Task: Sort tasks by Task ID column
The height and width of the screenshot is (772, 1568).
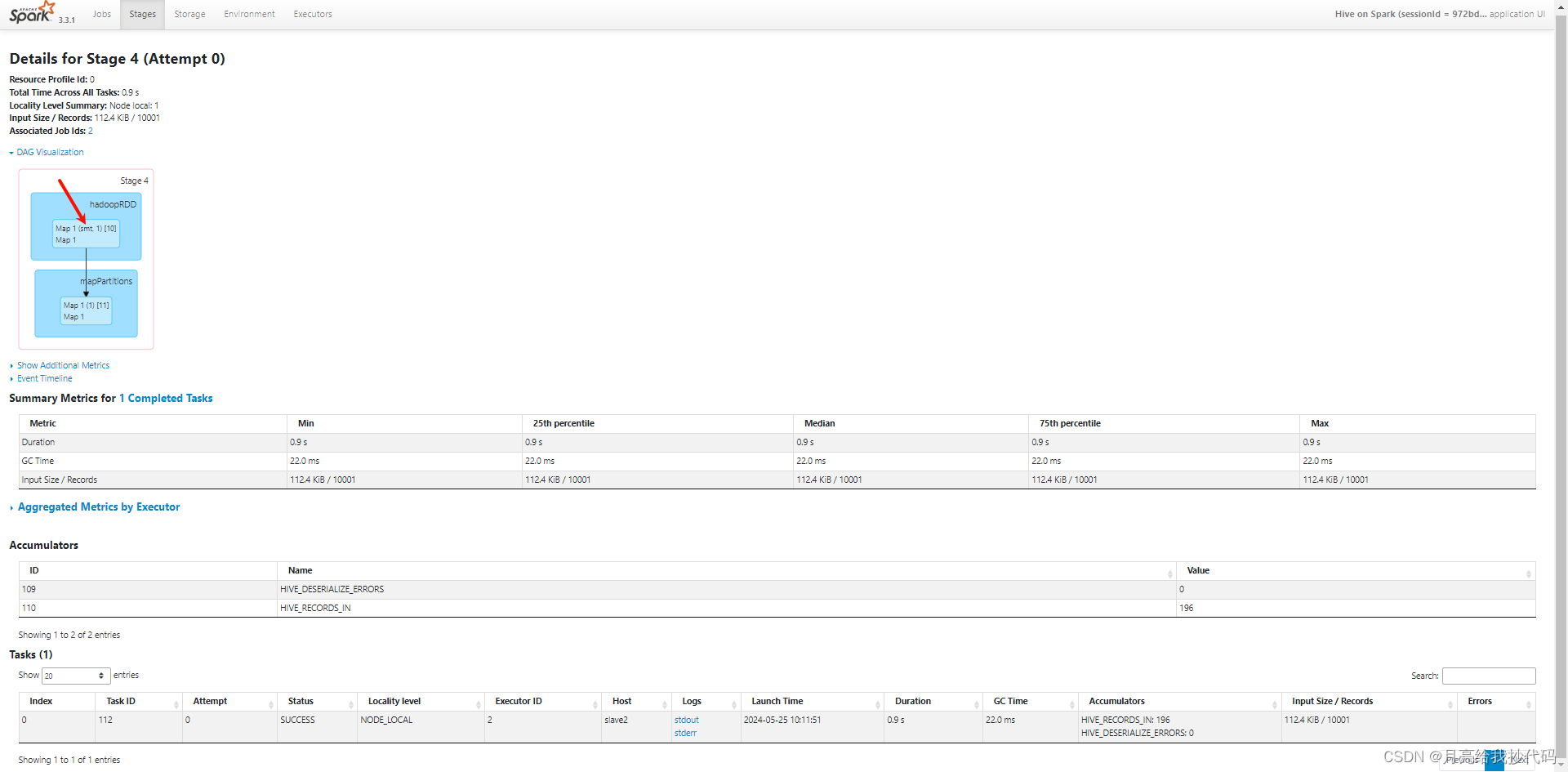Action: point(139,701)
